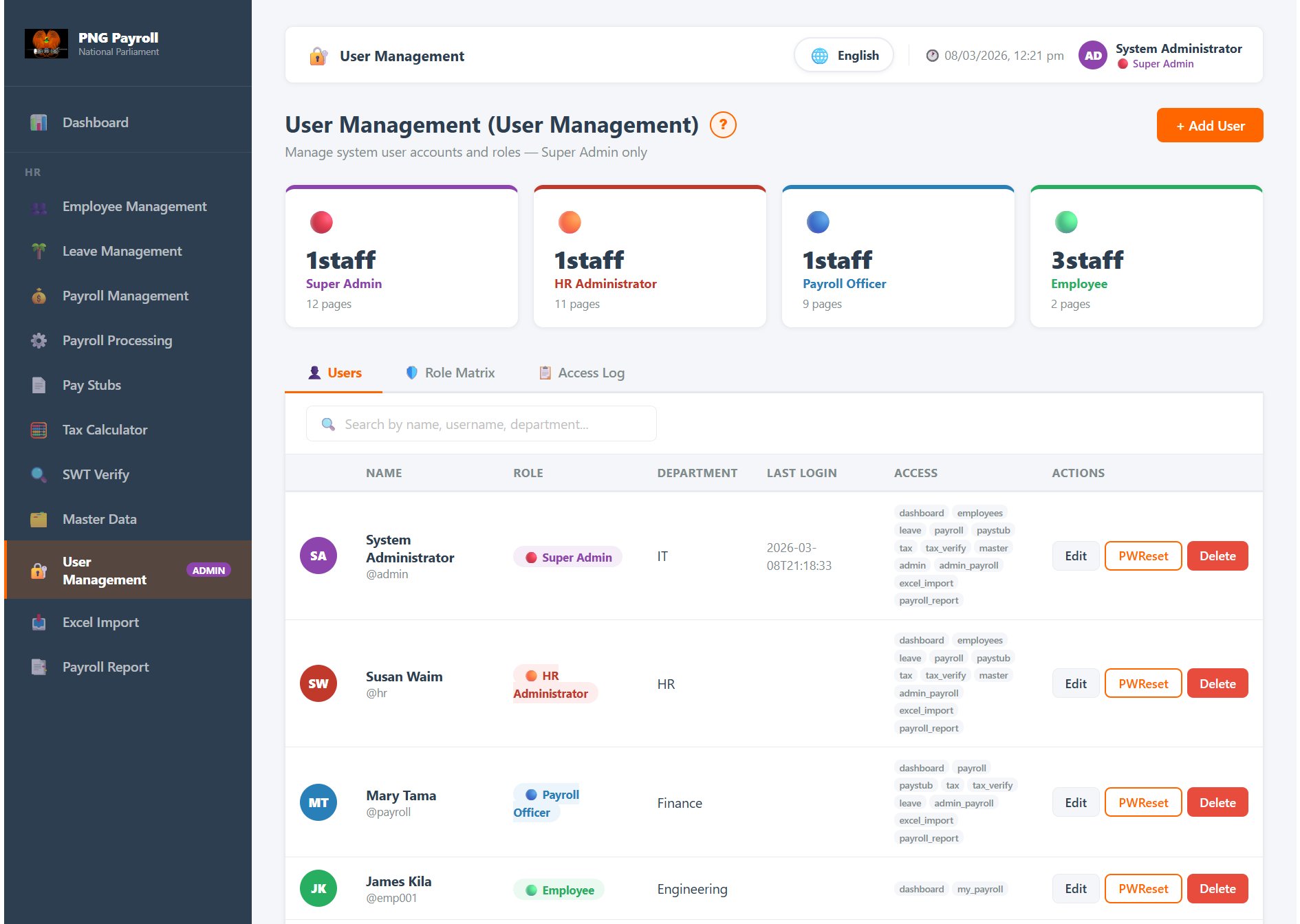Click the Pay Stubs document icon
Screen dimensions: 1300x924
(39, 386)
